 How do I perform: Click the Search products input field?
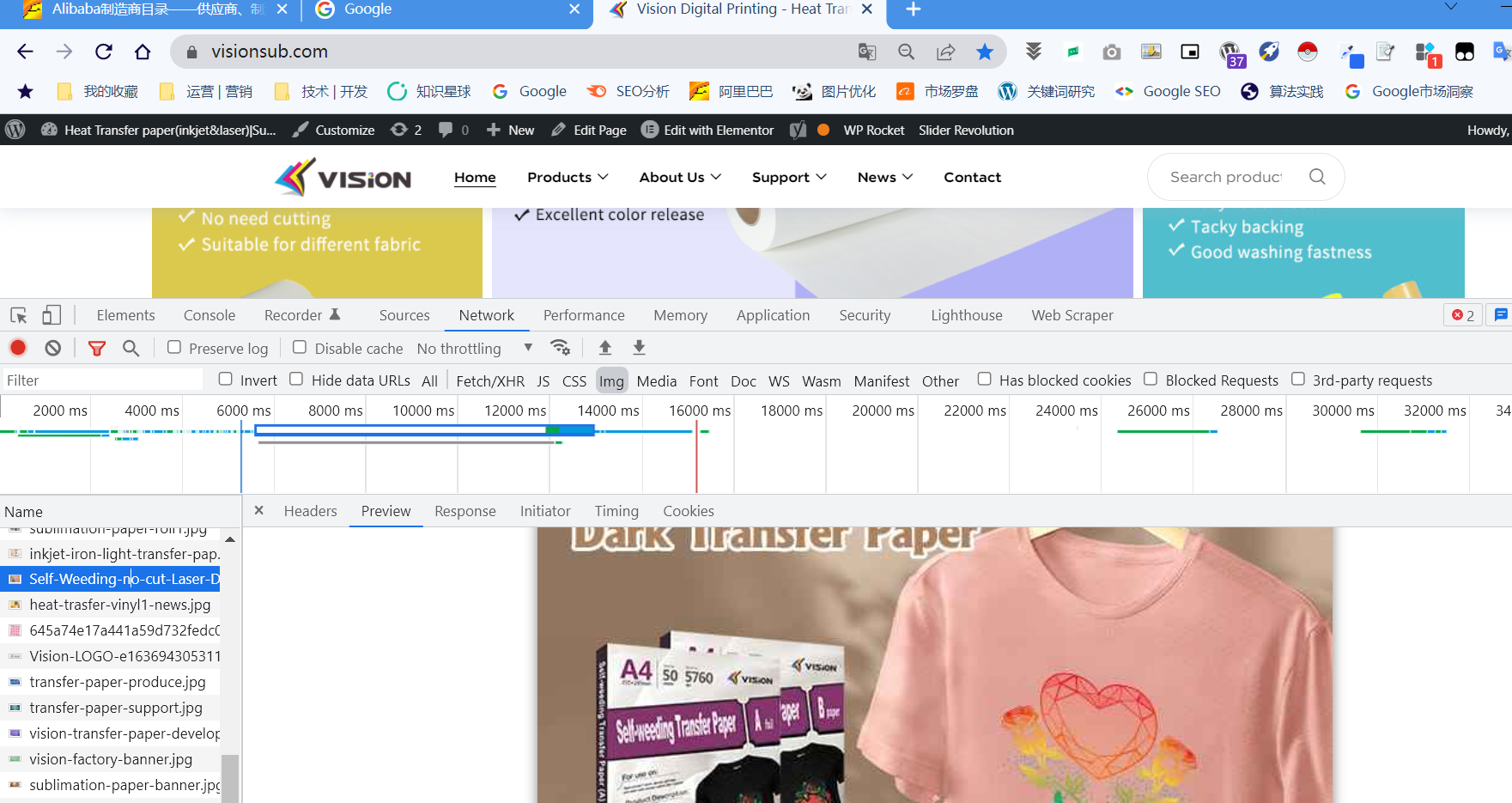(1226, 177)
